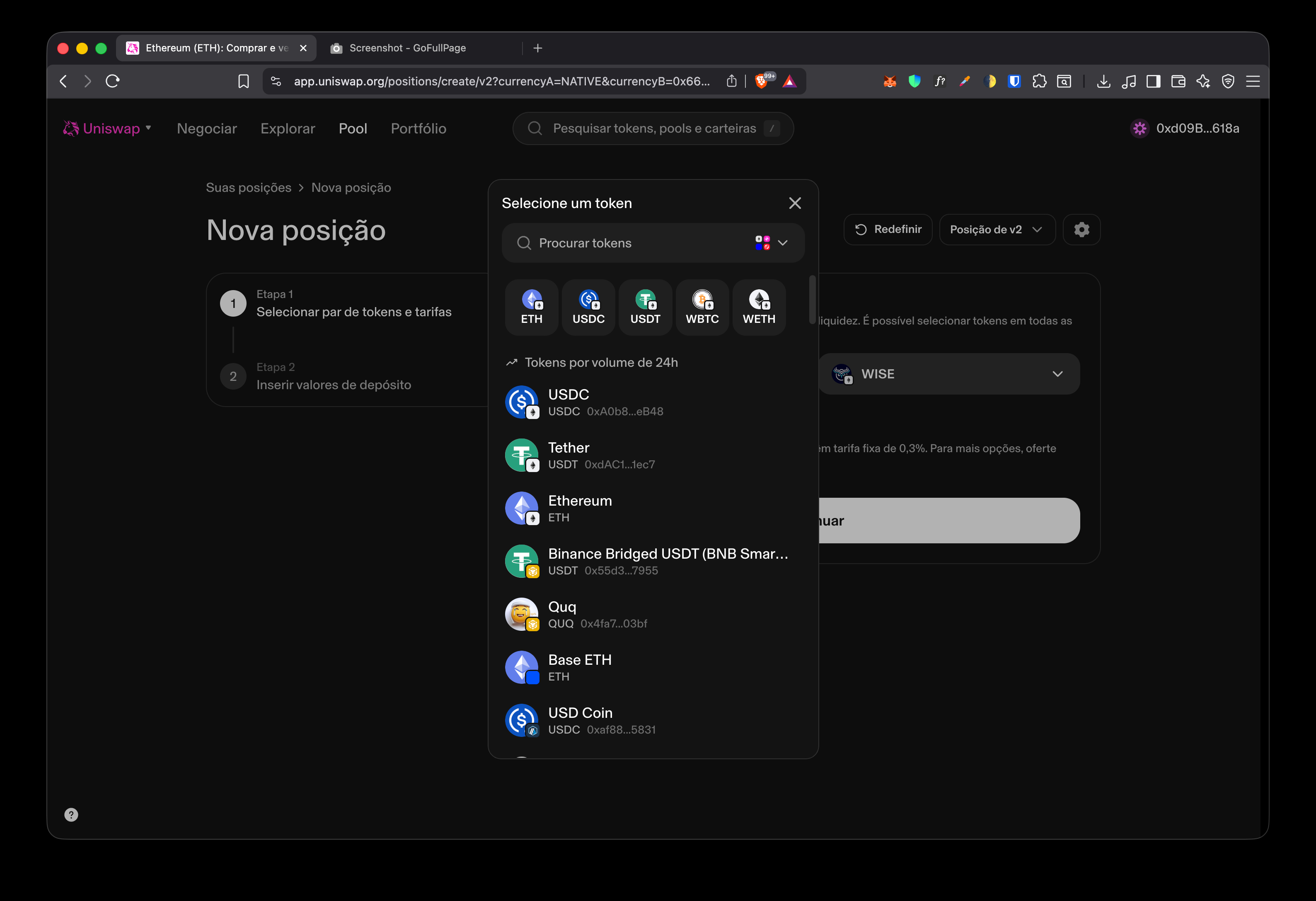This screenshot has height=901, width=1316.
Task: Open the WISE token selector dropdown
Action: pos(949,374)
